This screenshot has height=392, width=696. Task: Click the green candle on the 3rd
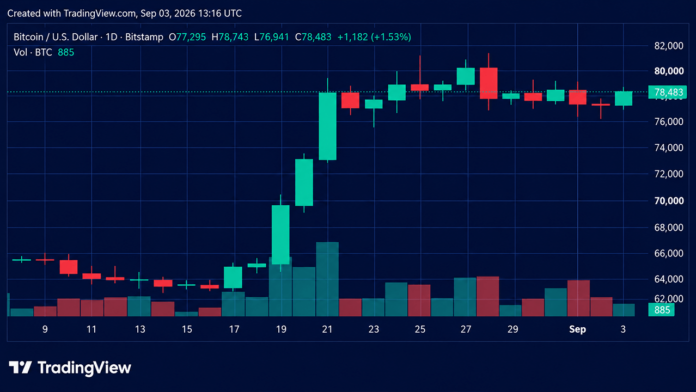point(624,99)
